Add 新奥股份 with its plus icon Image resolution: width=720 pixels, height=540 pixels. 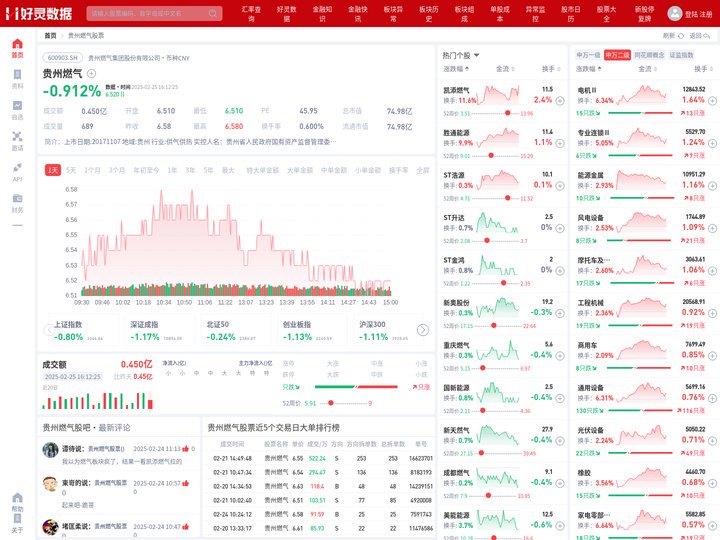(560, 313)
